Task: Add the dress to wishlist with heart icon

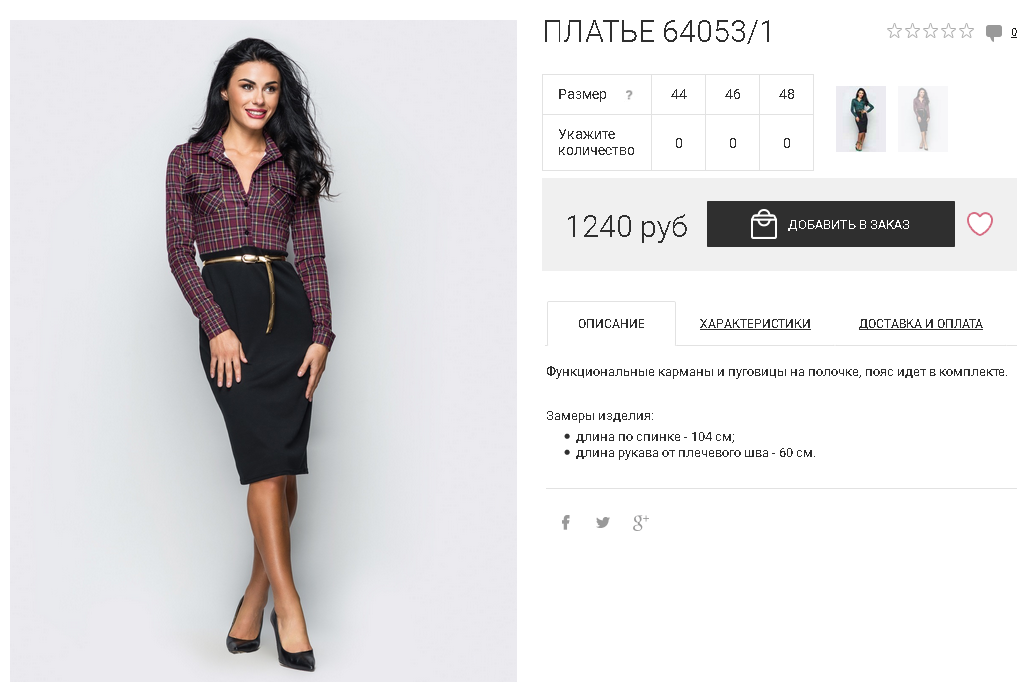Action: point(979,224)
